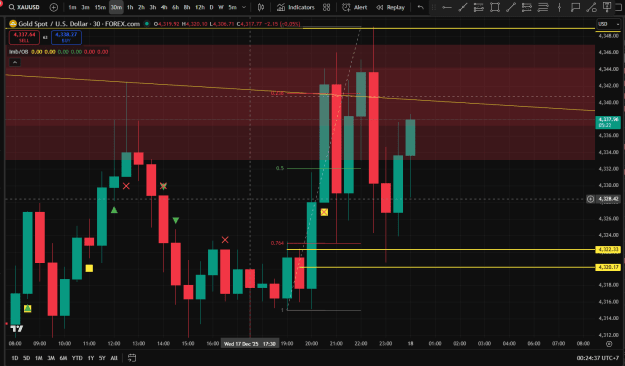Open the indicator templates grid icon
Image resolution: width=625 pixels, height=366 pixels.
[326, 7]
